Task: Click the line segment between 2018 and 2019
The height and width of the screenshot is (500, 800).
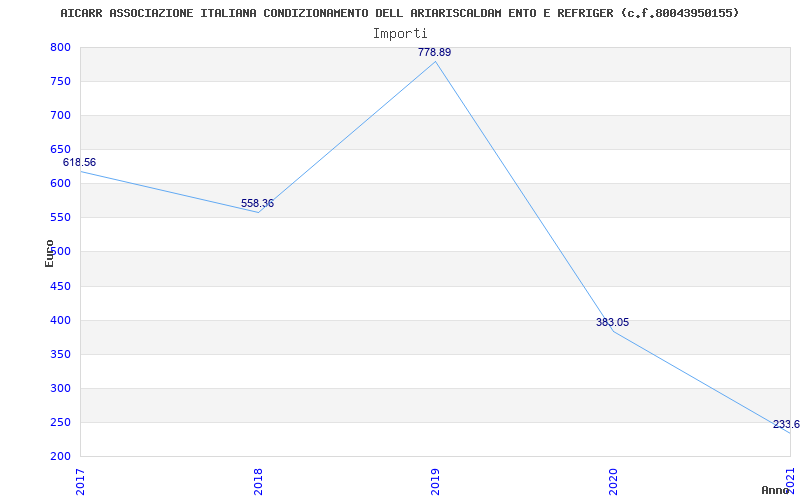Action: point(347,137)
